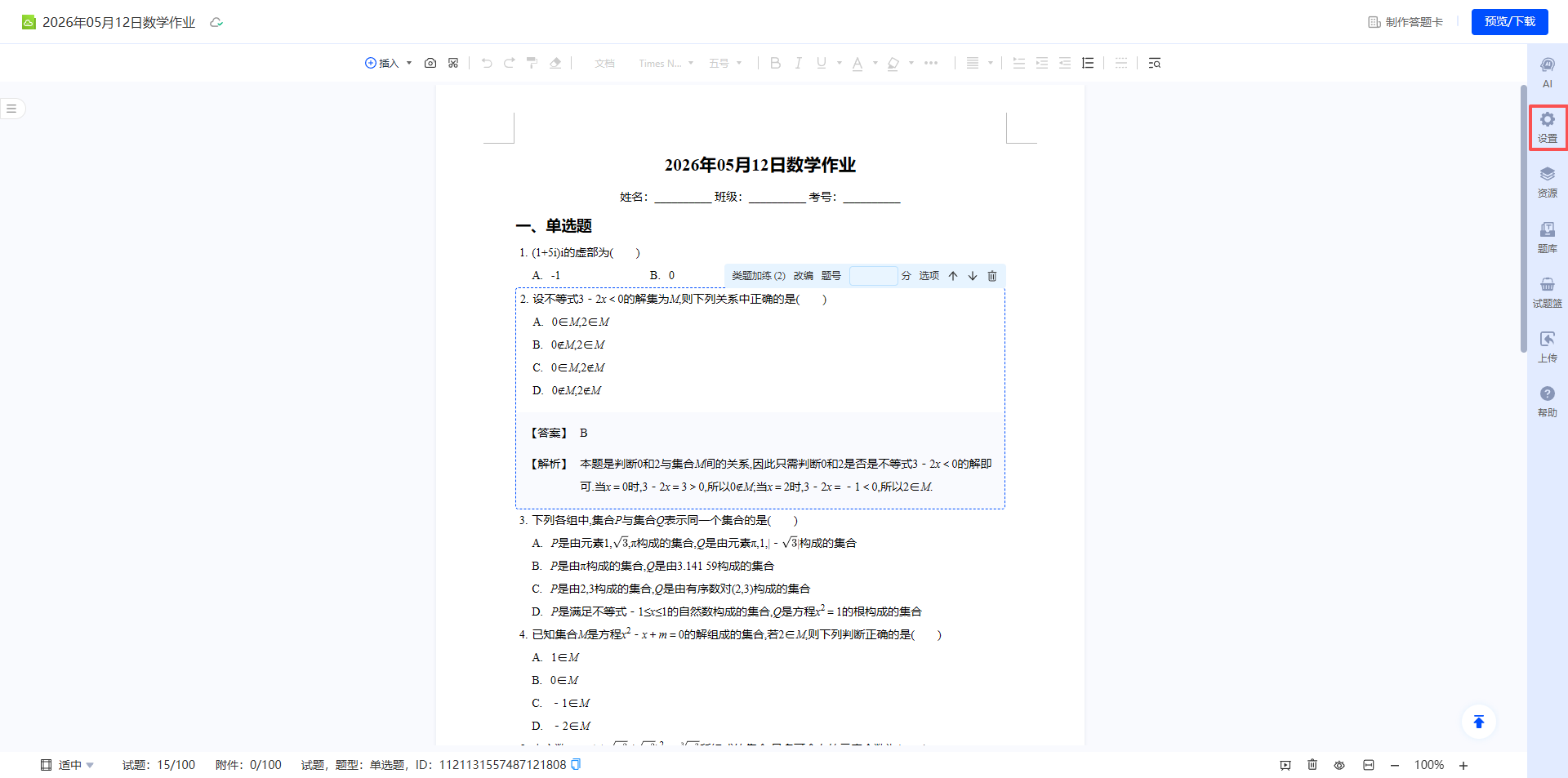Select the format painter tool

pos(532,63)
